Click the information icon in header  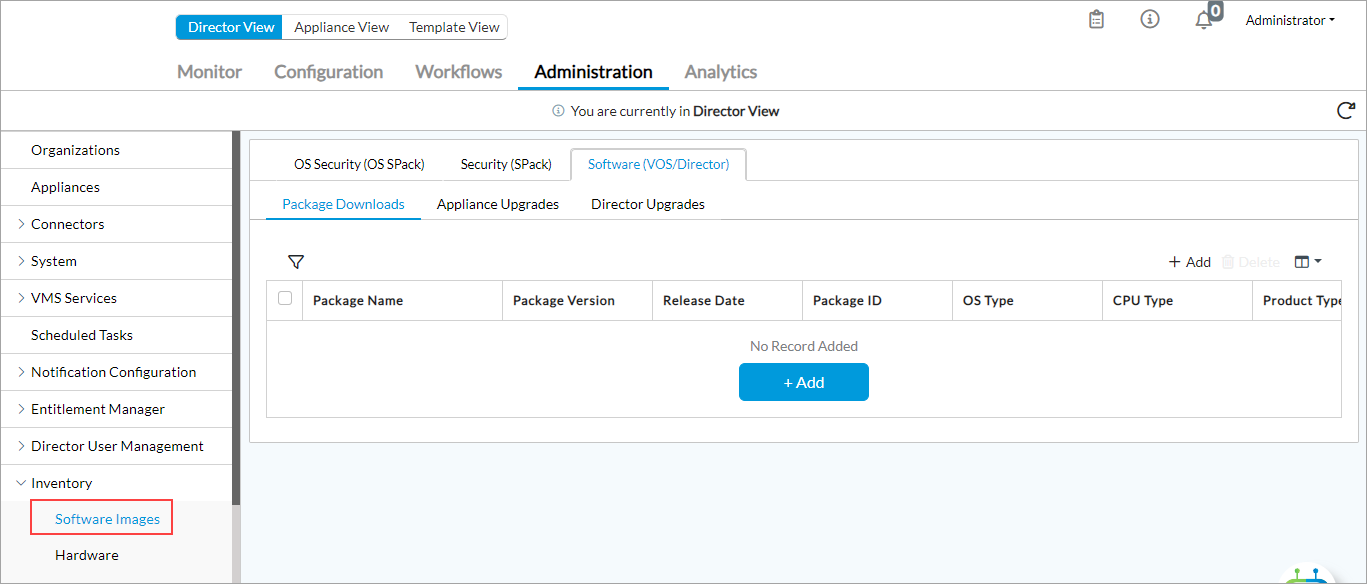(1150, 20)
